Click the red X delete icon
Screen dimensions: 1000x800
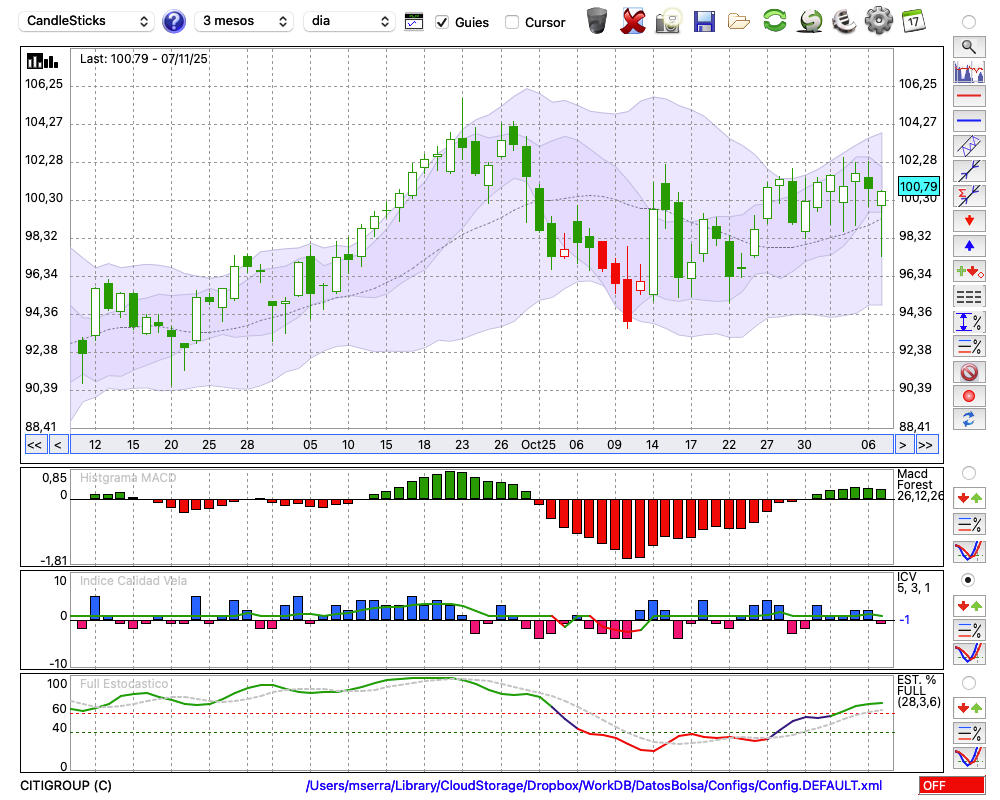(632, 21)
